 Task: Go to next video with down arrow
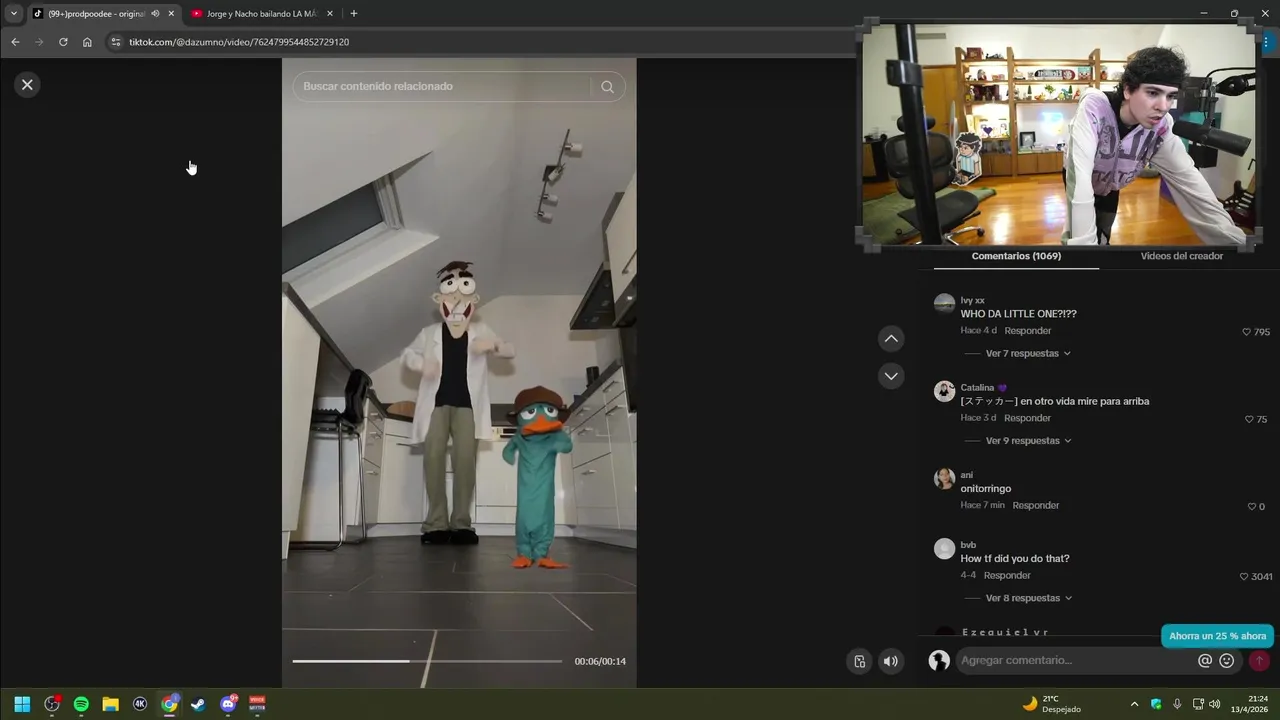891,376
